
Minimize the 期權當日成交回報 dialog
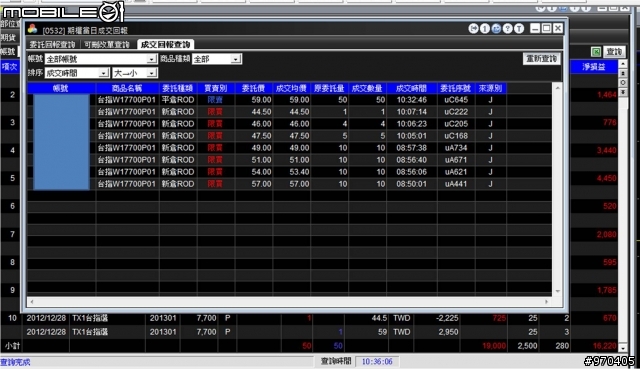pos(535,28)
